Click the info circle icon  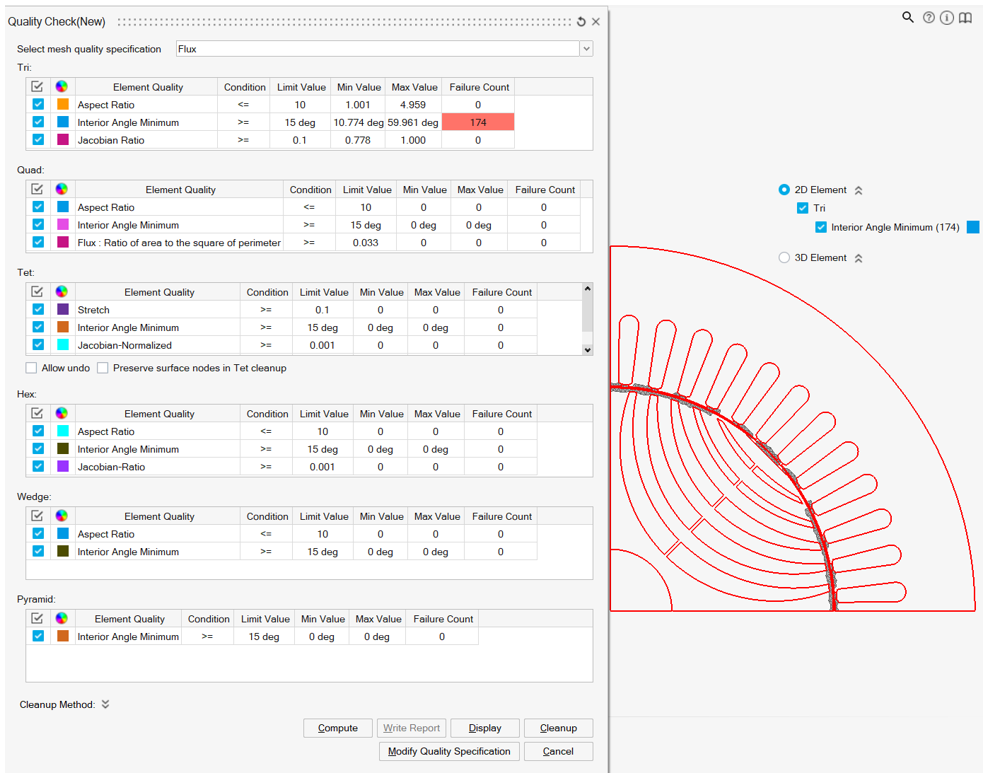(x=947, y=18)
